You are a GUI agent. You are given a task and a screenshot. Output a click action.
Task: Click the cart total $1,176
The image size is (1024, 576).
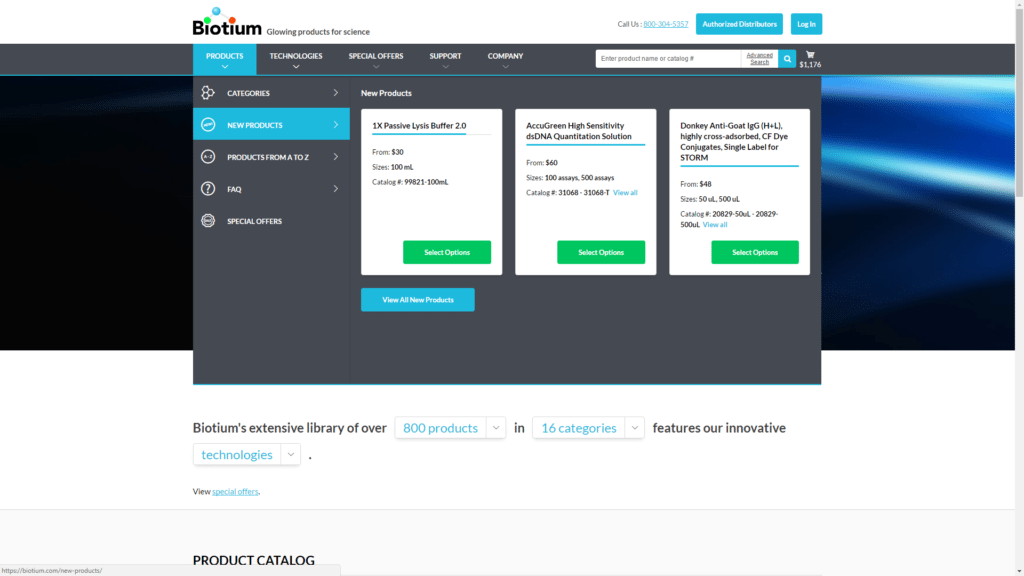pyautogui.click(x=810, y=65)
